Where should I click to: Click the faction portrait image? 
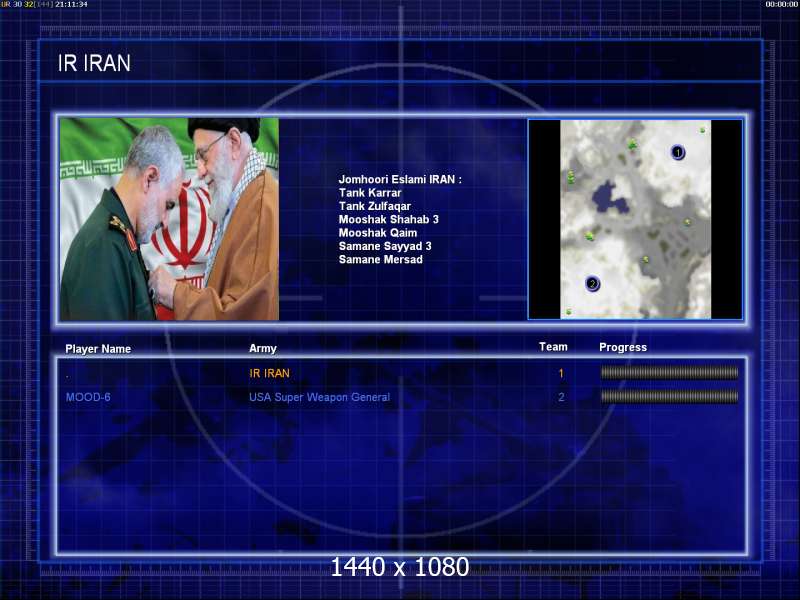pos(169,219)
